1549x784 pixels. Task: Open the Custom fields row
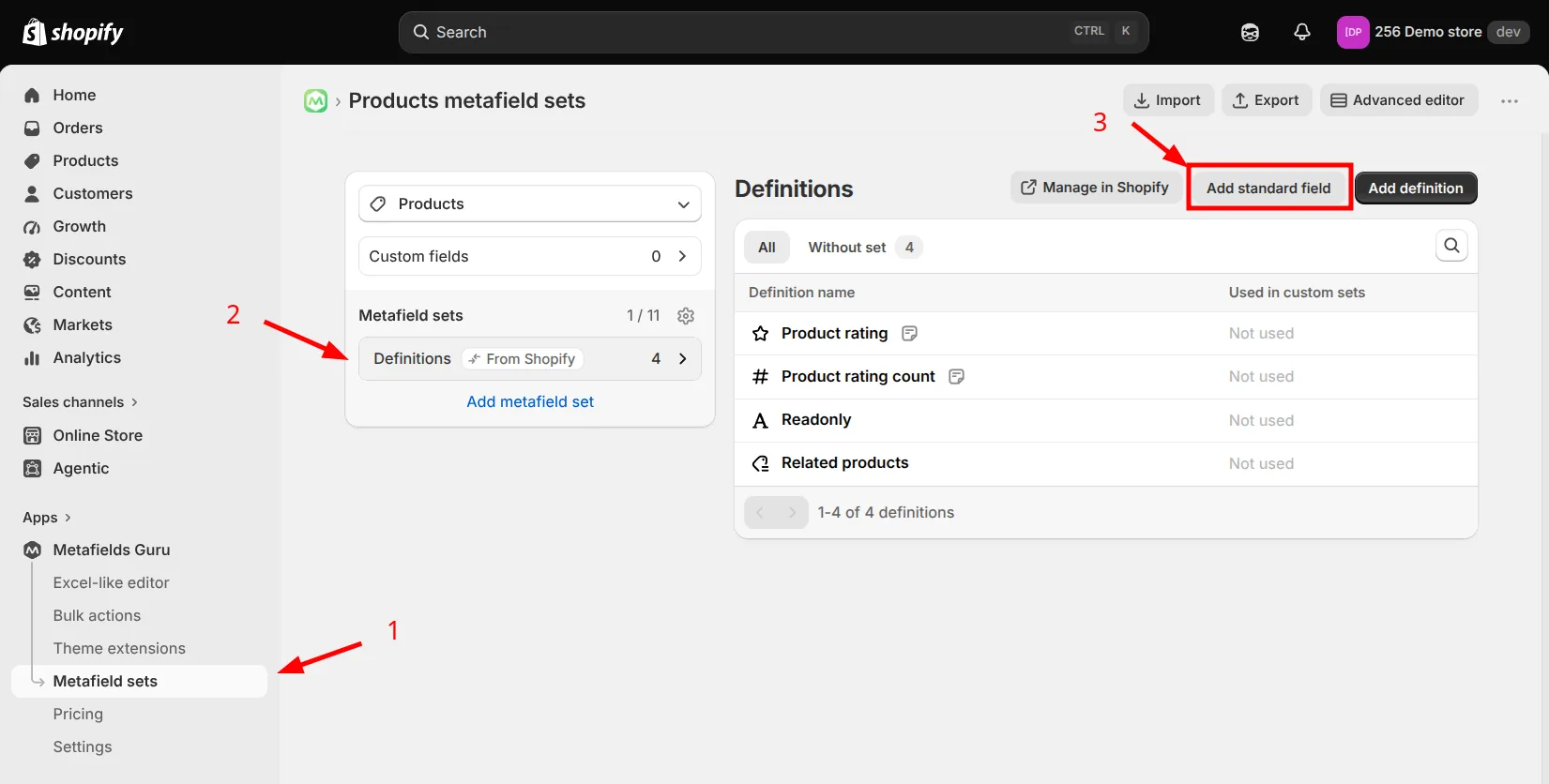tap(530, 256)
